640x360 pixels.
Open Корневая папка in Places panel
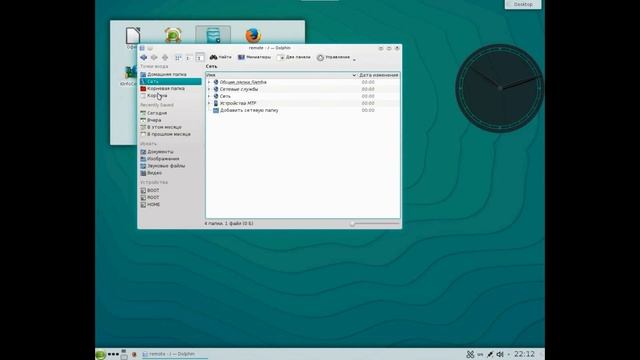[171, 89]
